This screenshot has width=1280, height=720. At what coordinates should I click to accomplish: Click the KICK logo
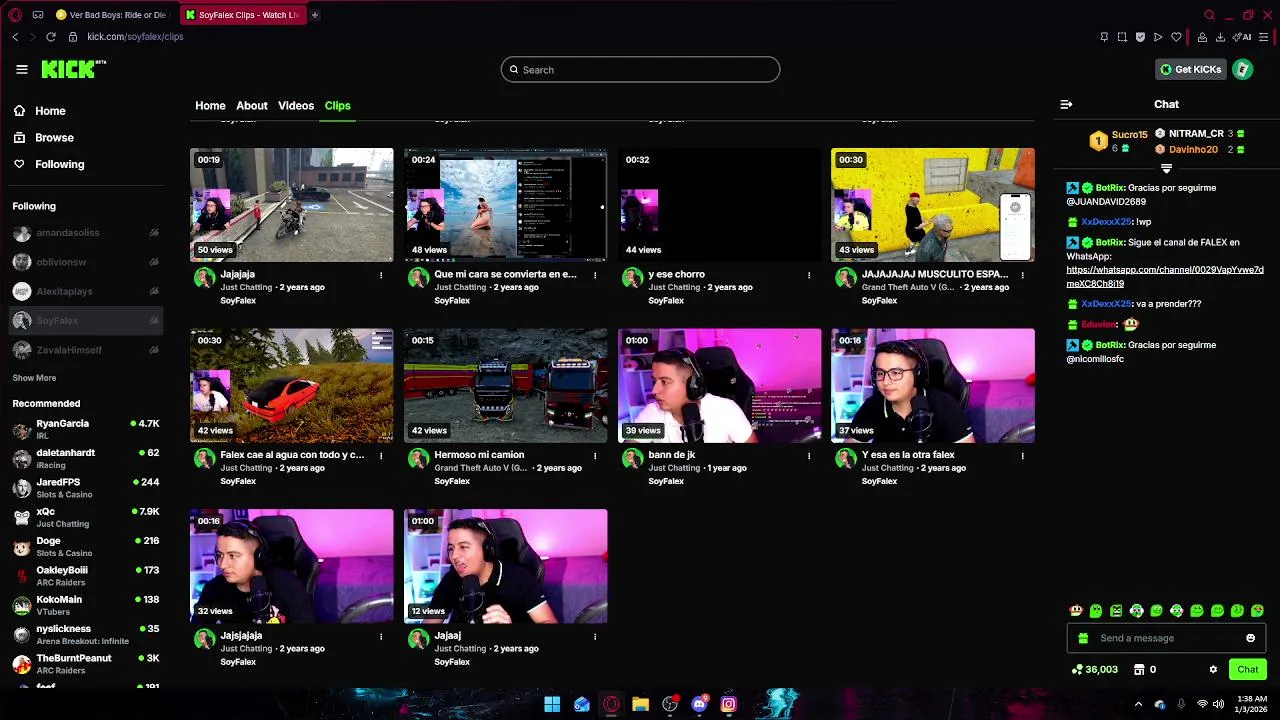coord(73,69)
